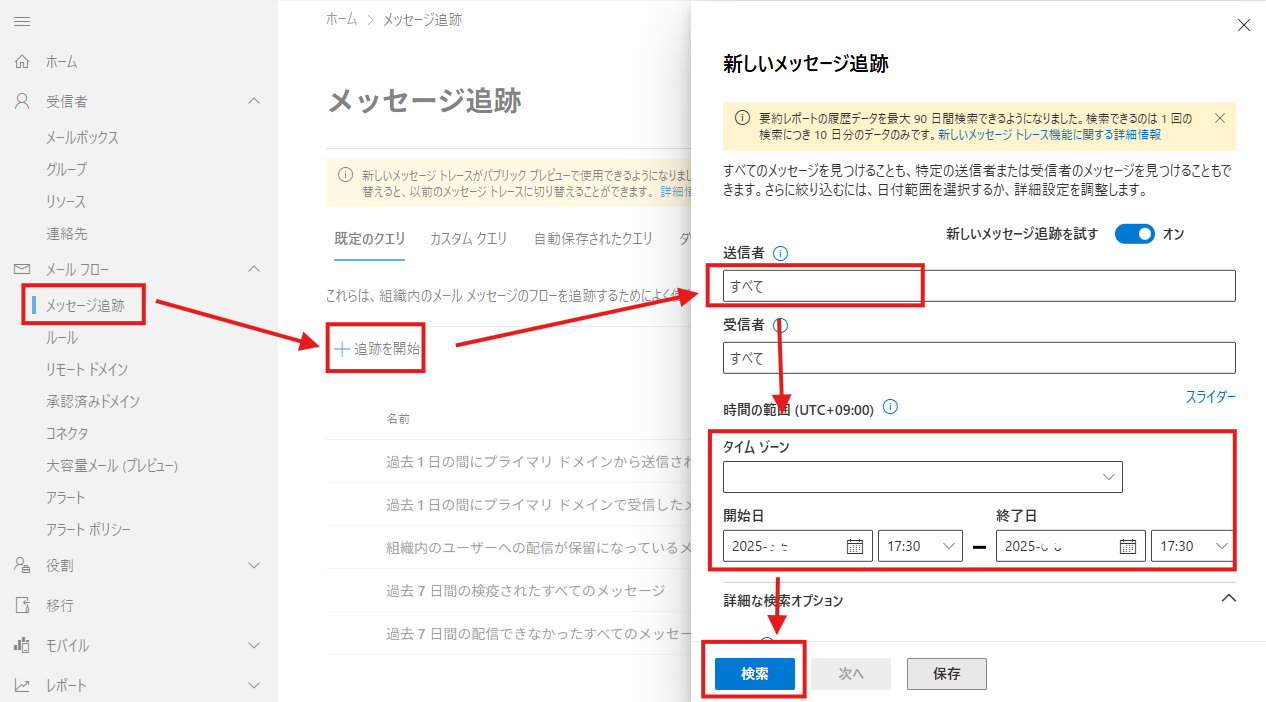Click info icon next to 時間の範囲
Screen dimensions: 1266x702
coord(891,407)
